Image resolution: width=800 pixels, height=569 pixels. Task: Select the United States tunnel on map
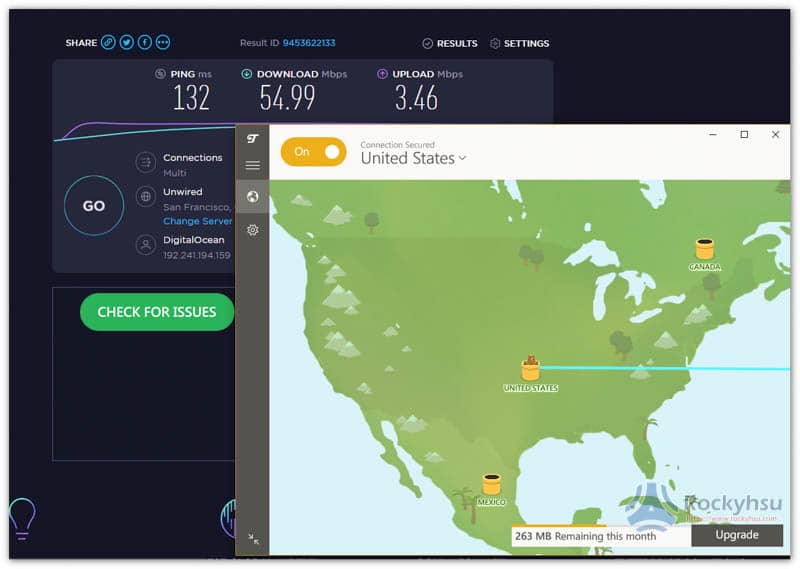[531, 373]
